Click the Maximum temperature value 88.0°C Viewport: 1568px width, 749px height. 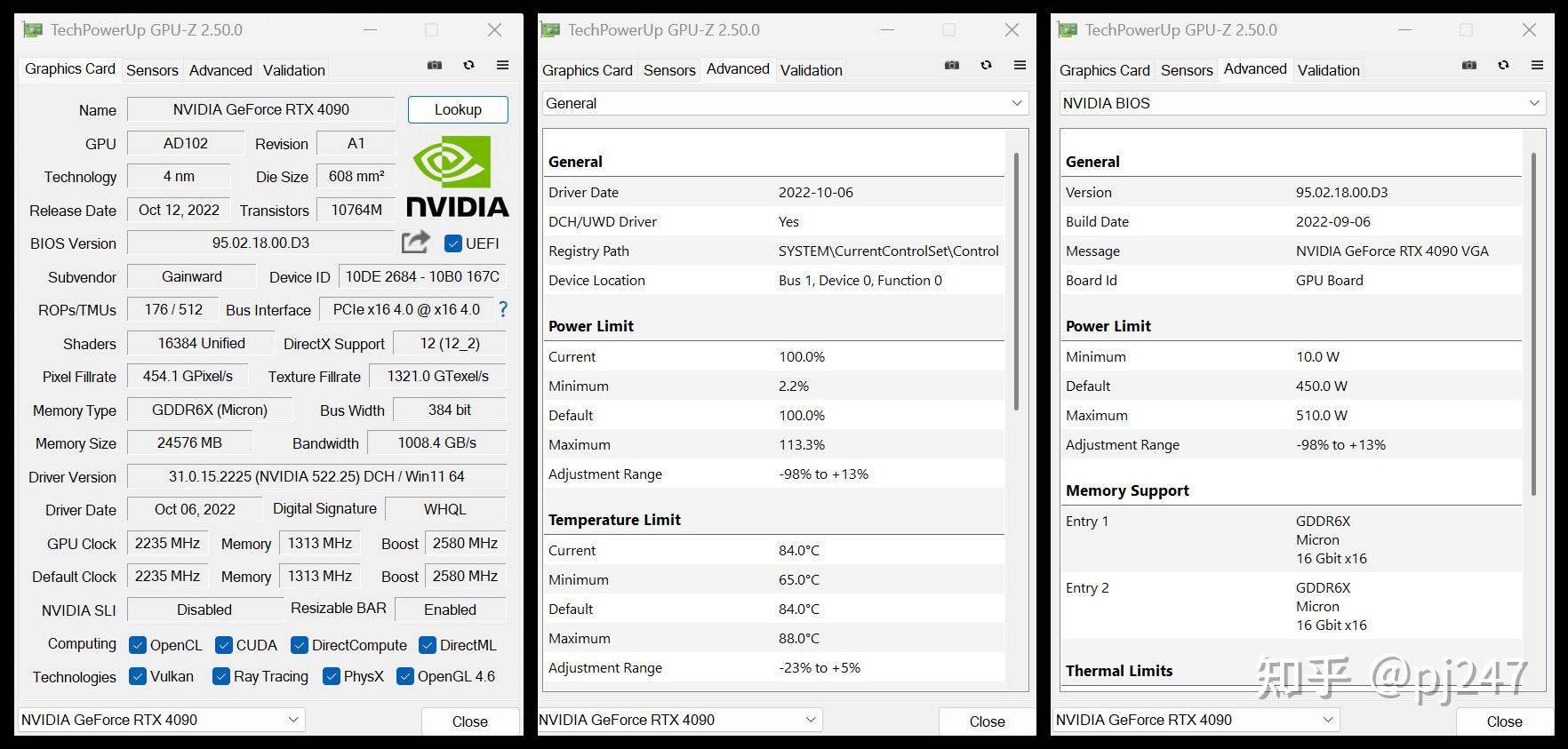(799, 639)
